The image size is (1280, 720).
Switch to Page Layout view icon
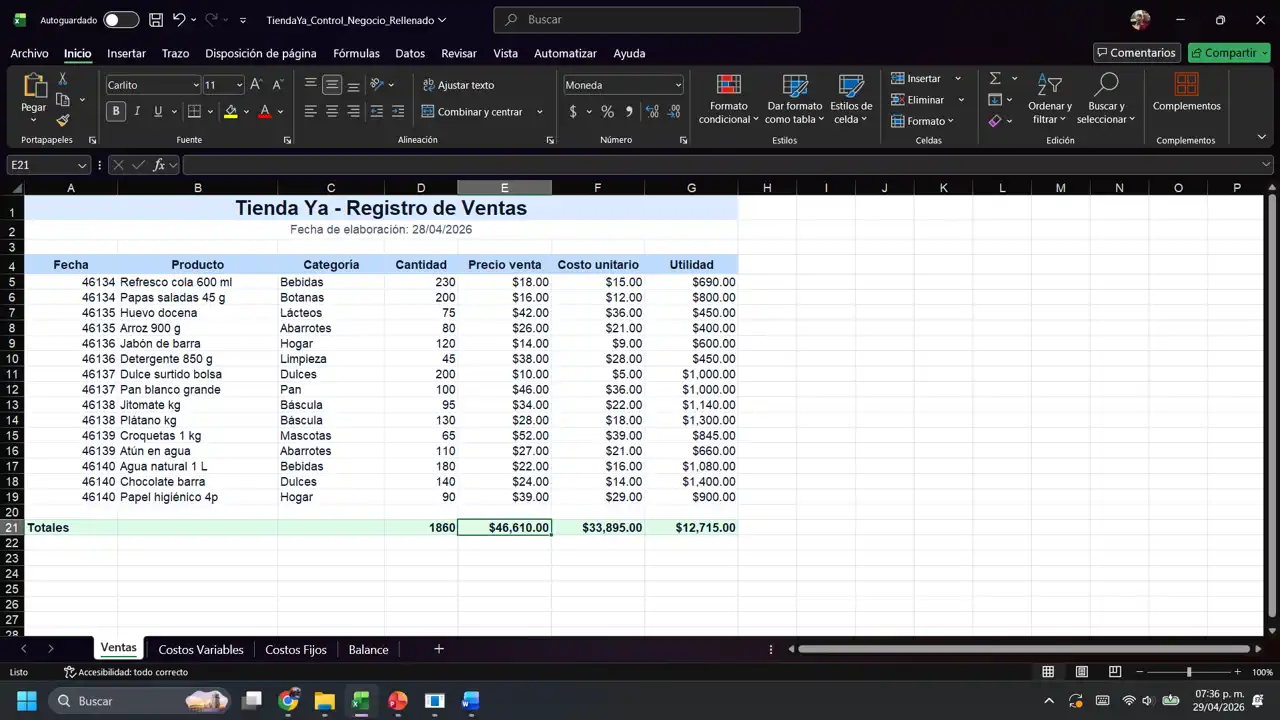[x=1081, y=672]
